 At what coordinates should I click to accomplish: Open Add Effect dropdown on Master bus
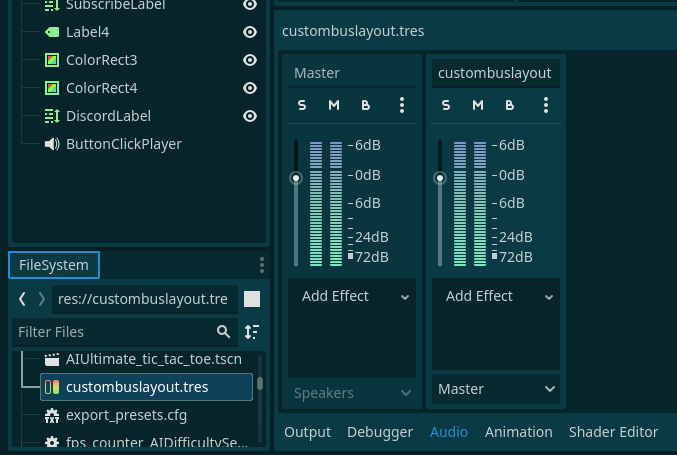coord(352,297)
